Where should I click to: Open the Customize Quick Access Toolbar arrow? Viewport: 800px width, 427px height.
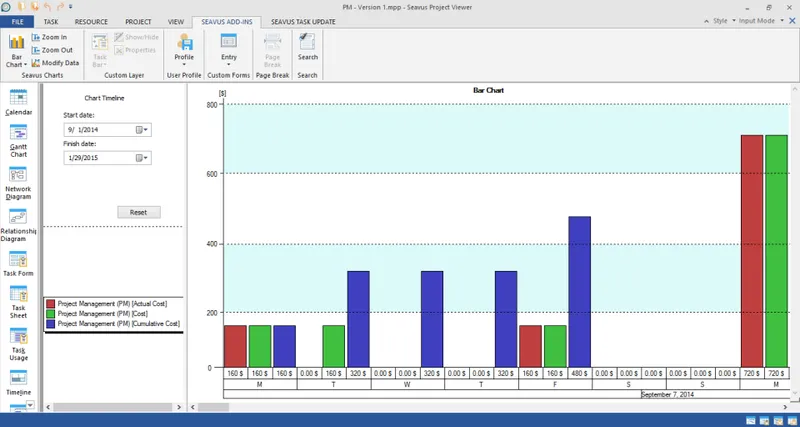click(x=70, y=7)
